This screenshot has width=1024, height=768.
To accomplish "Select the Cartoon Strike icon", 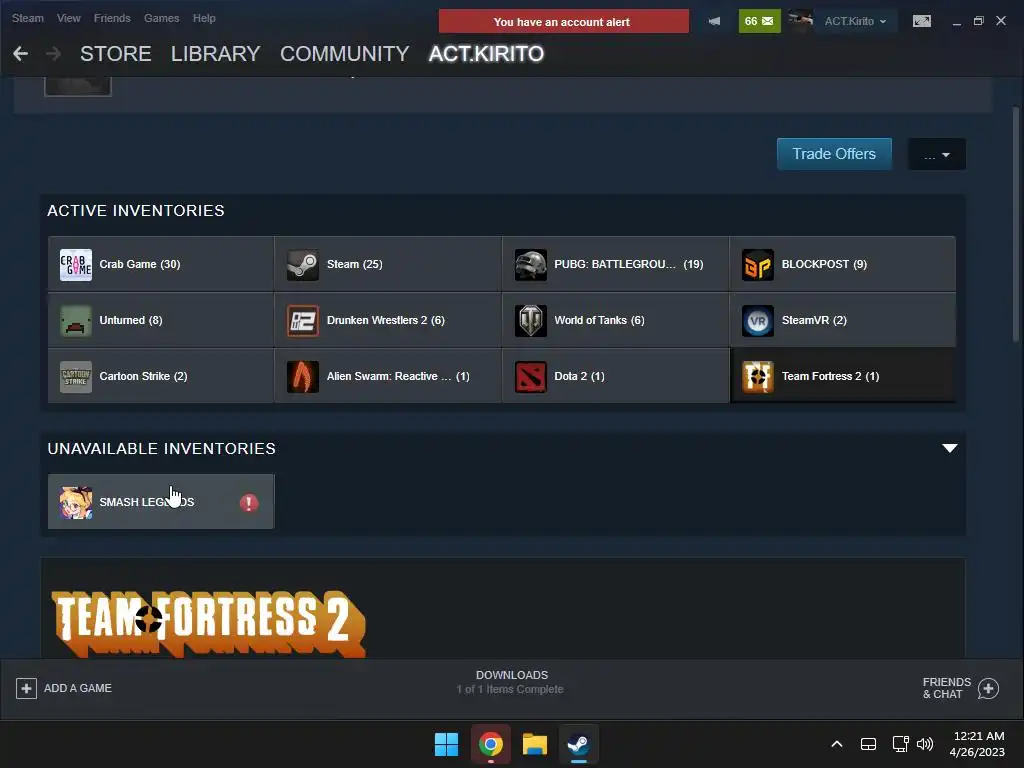I will click(76, 377).
